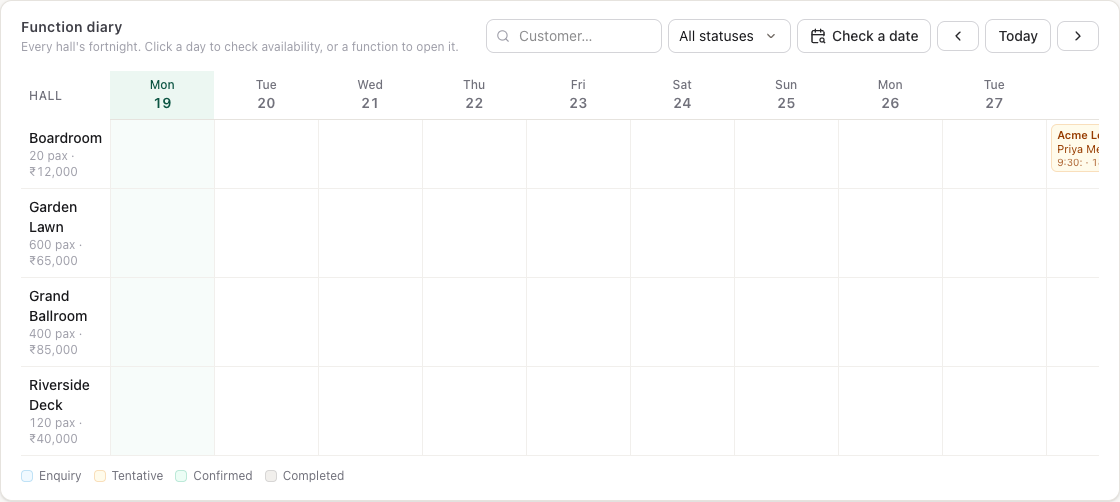
Task: Click the Completed legend swatch
Action: tap(271, 476)
